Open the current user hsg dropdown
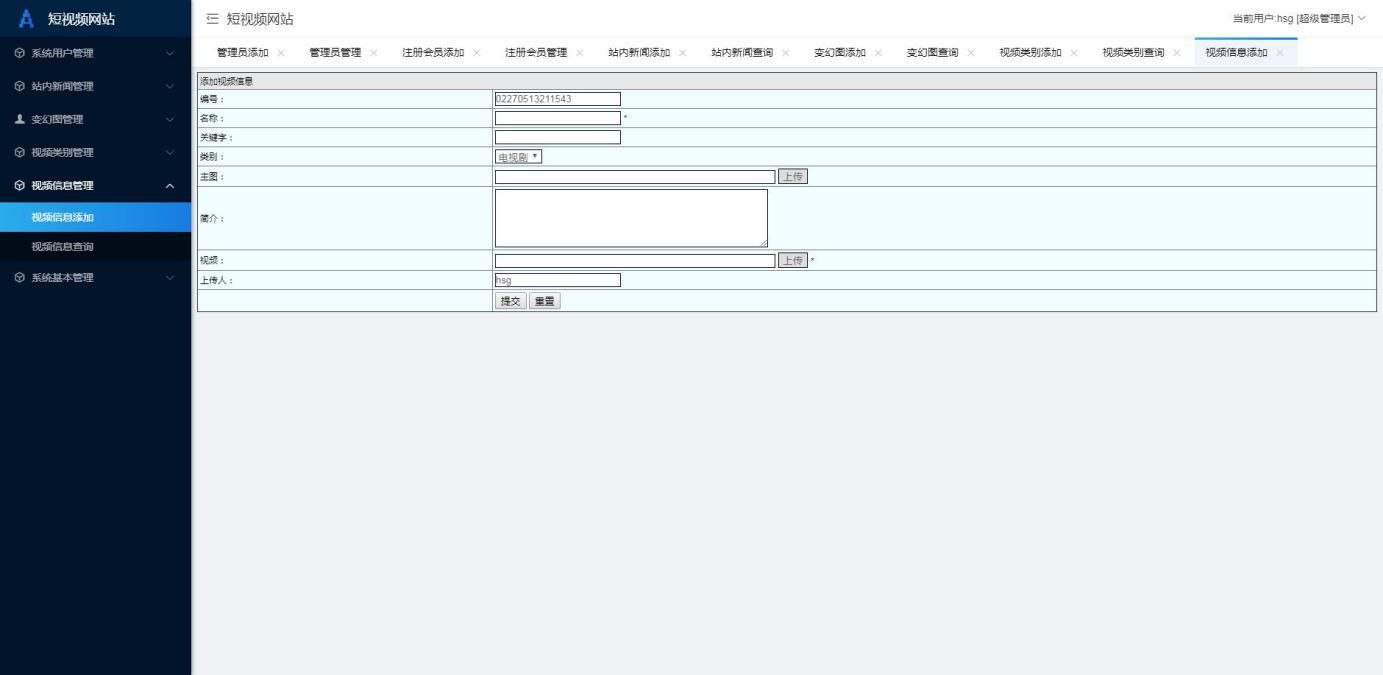Image resolution: width=1383 pixels, height=675 pixels. [x=1299, y=19]
